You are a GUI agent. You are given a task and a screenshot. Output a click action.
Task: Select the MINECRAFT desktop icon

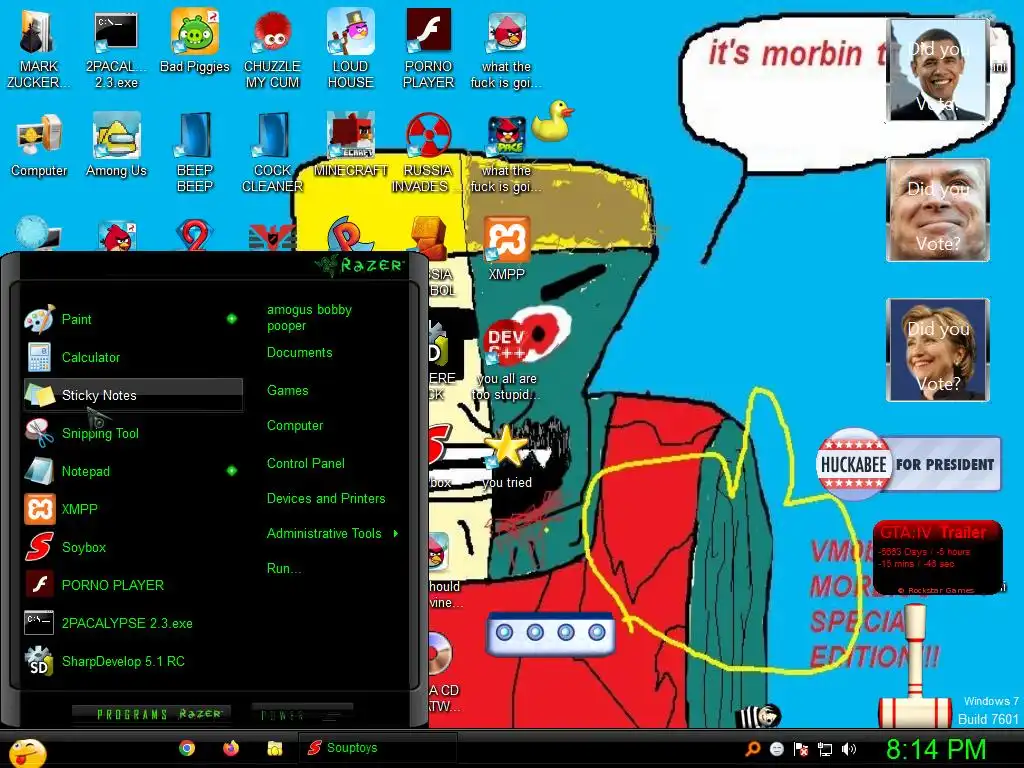(x=351, y=145)
